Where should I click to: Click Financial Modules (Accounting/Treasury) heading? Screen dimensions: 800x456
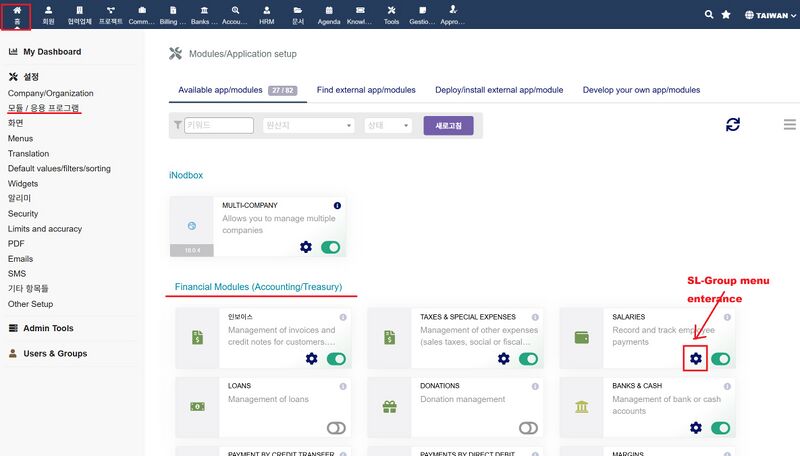pyautogui.click(x=259, y=287)
